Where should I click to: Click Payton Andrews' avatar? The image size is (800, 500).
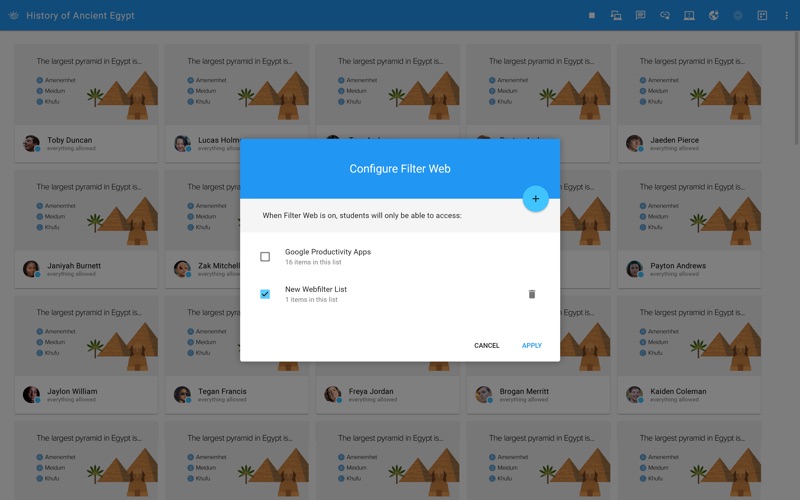(x=634, y=269)
